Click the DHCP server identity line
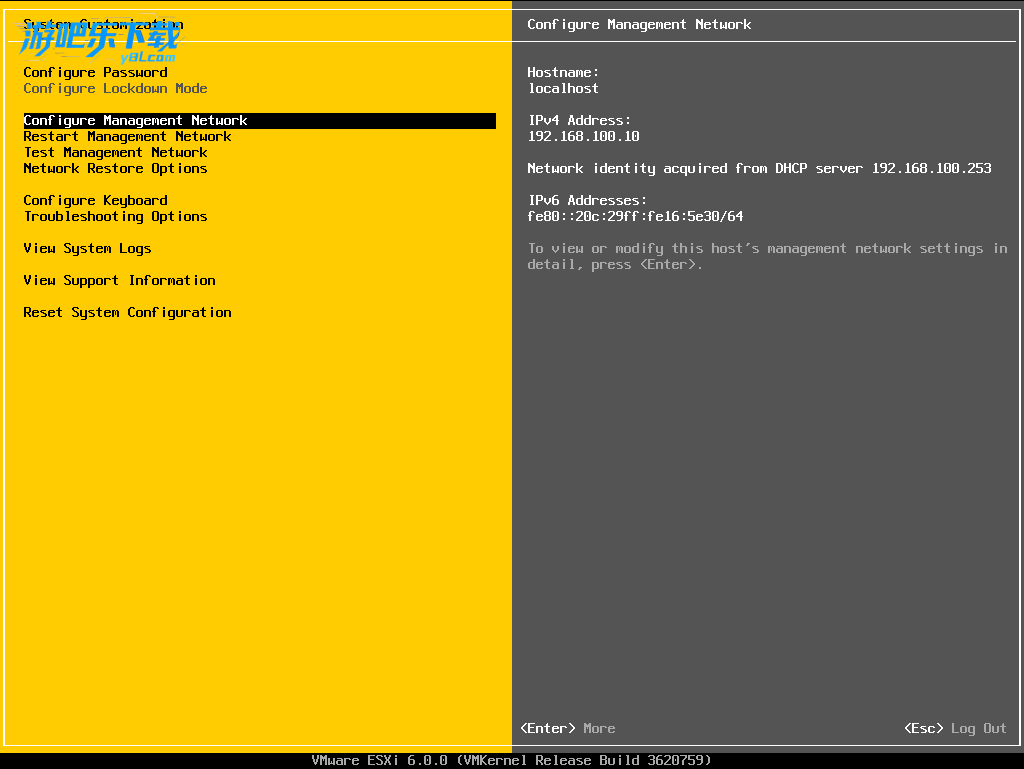The height and width of the screenshot is (769, 1024). pyautogui.click(x=759, y=168)
